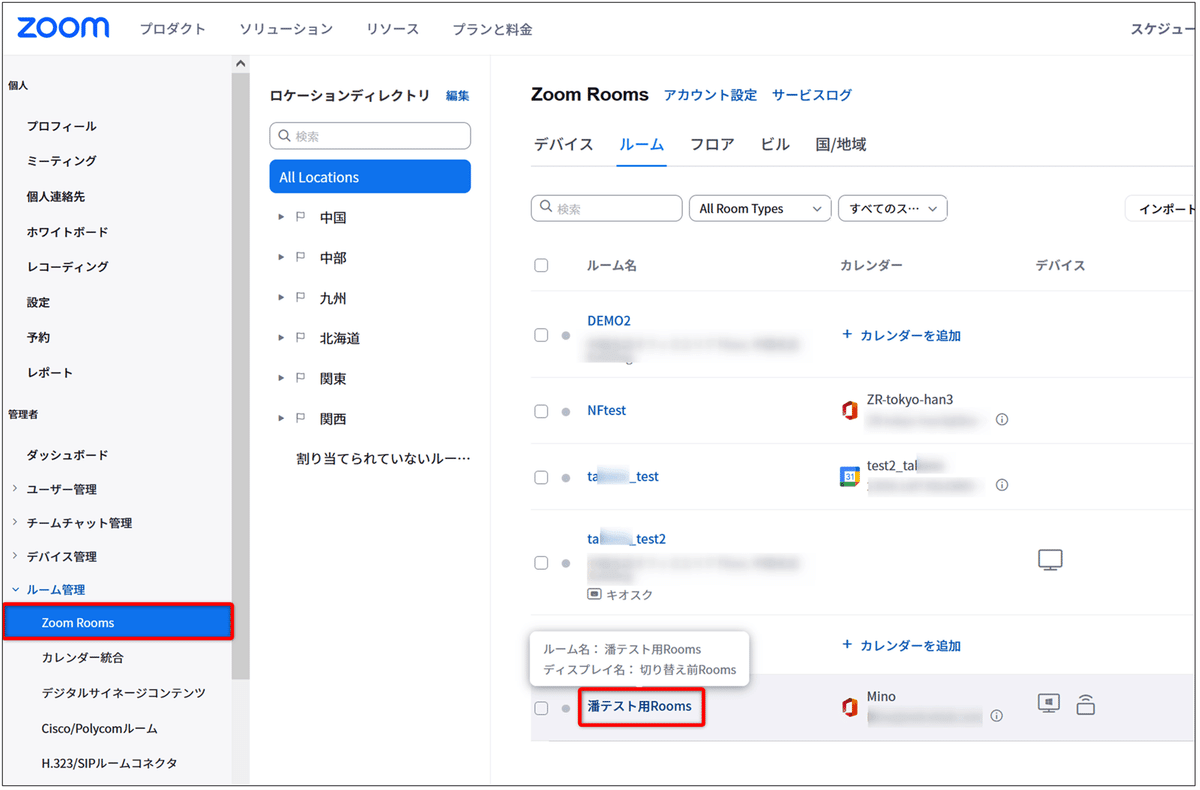The image size is (1200, 790).
Task: Click 編集 next to ロケーションディレクトリ
Action: coord(458,96)
